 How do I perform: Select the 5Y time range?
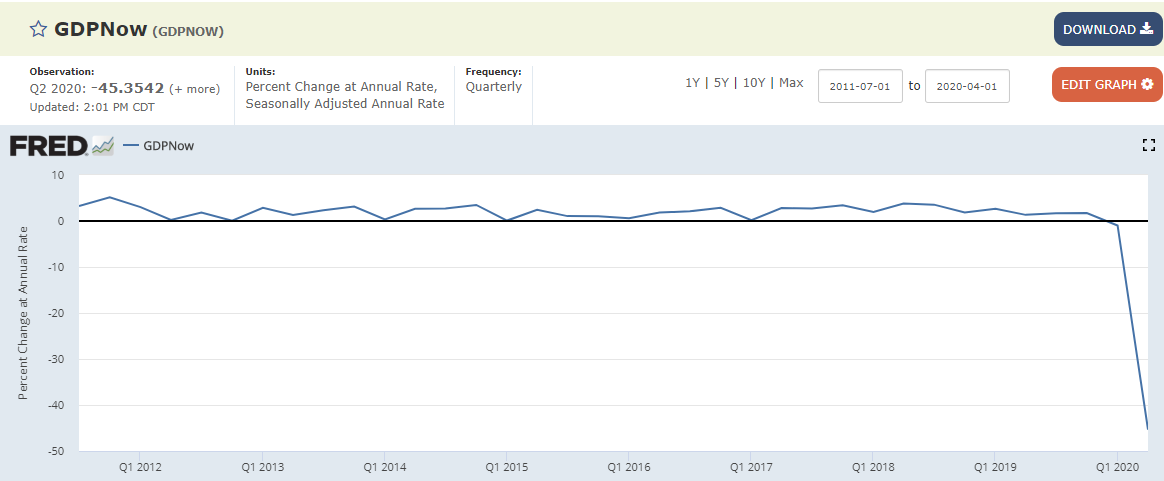(721, 83)
